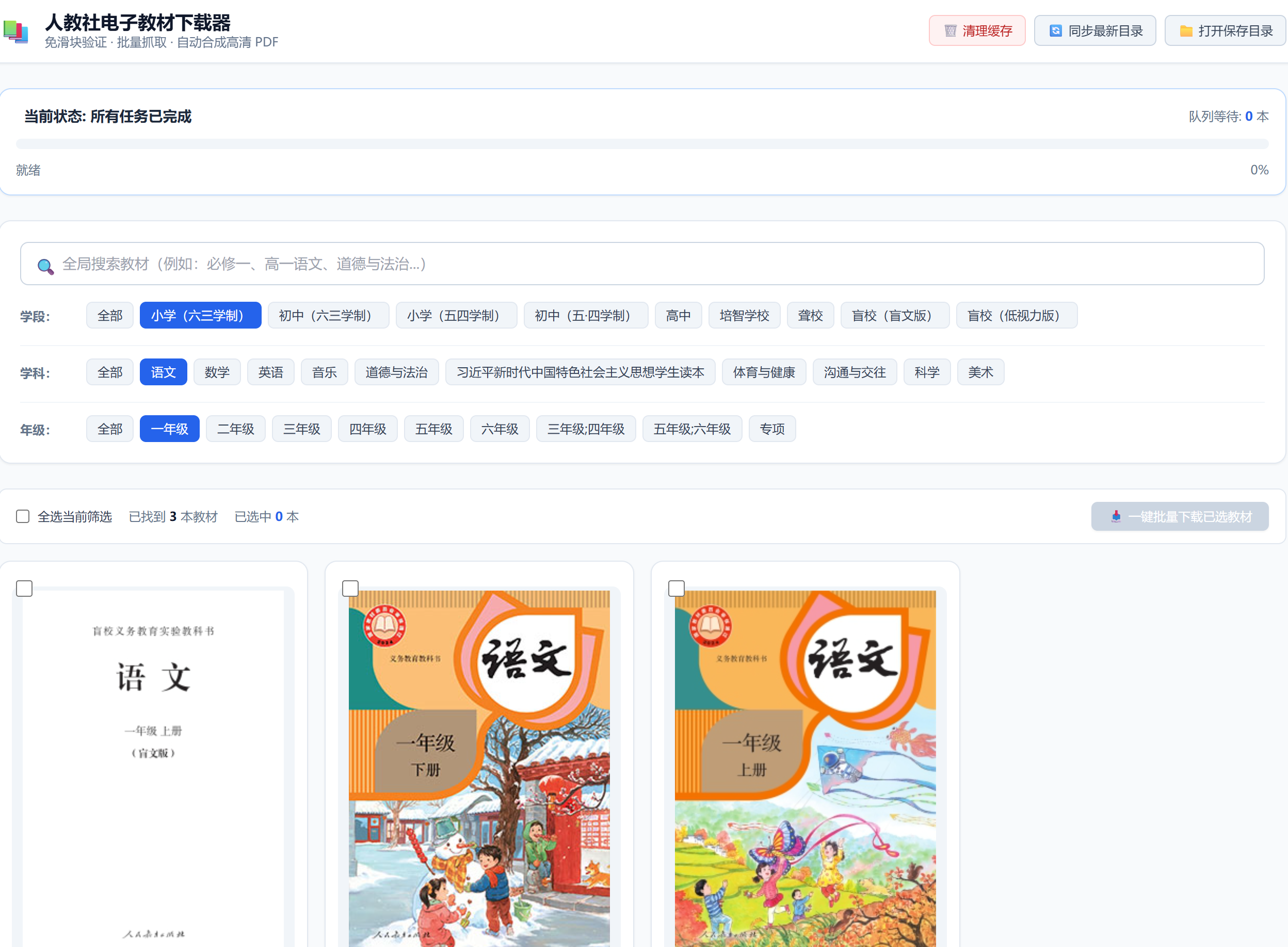Tick checkbox on 一年级下册 语文 card
Screen dimensions: 1288x947
point(350,588)
